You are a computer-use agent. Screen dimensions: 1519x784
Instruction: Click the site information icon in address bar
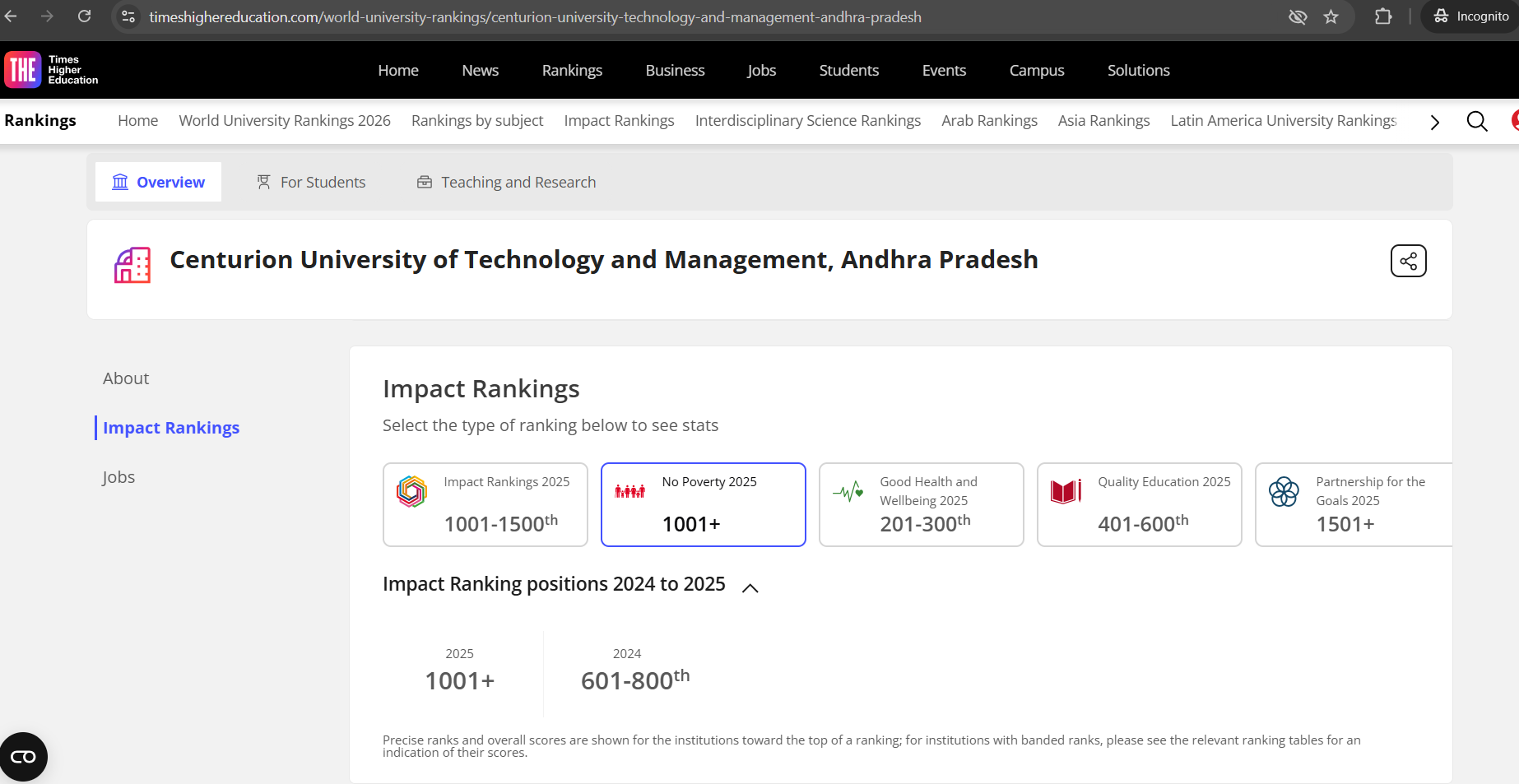[128, 16]
